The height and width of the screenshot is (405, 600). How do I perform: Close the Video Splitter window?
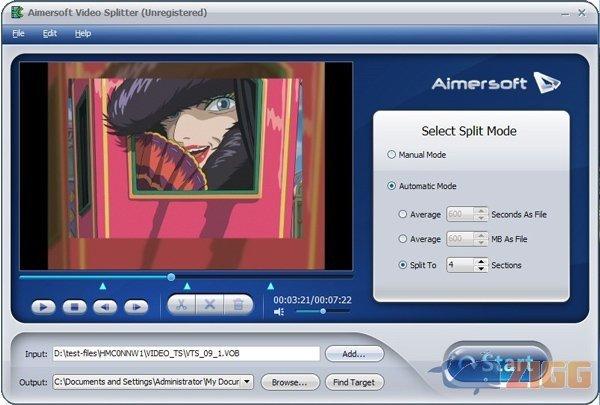(x=582, y=13)
